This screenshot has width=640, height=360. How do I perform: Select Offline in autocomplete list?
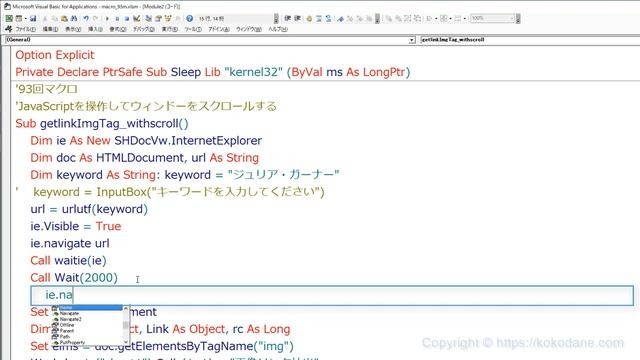[67, 325]
